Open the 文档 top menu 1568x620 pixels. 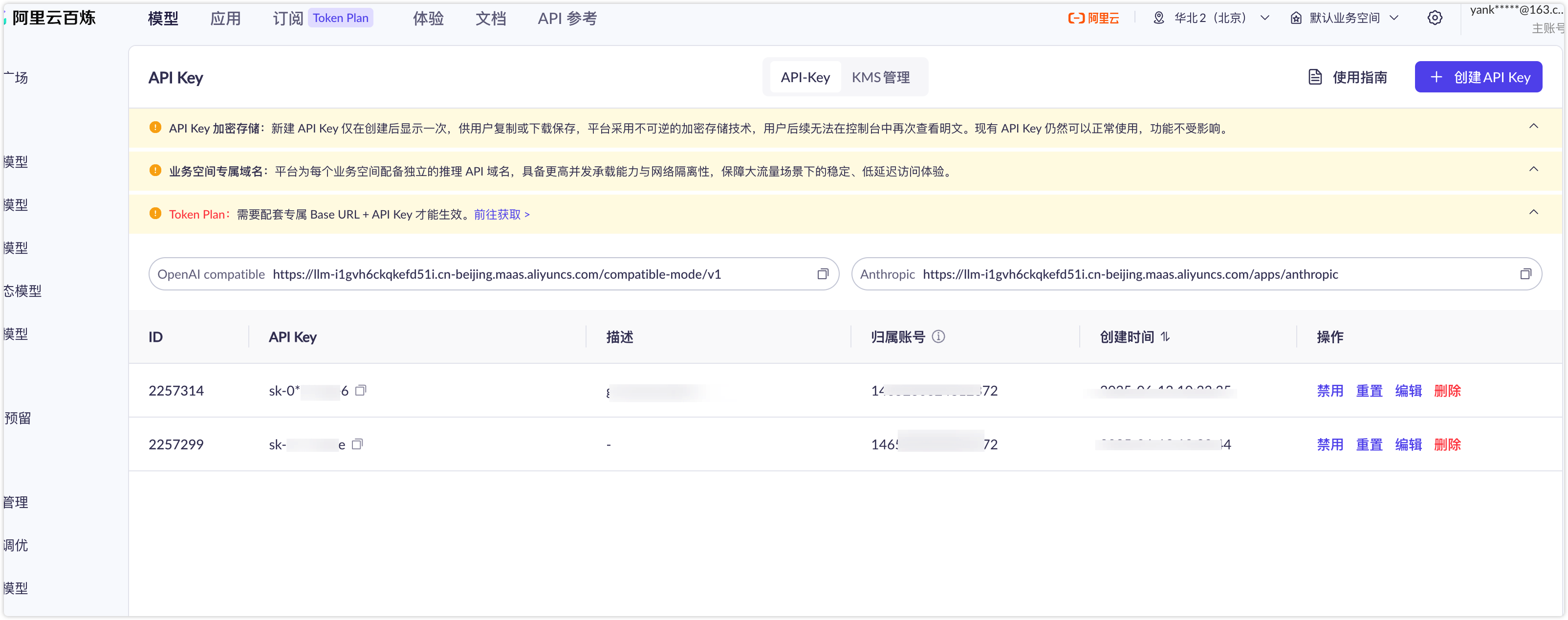coord(491,18)
